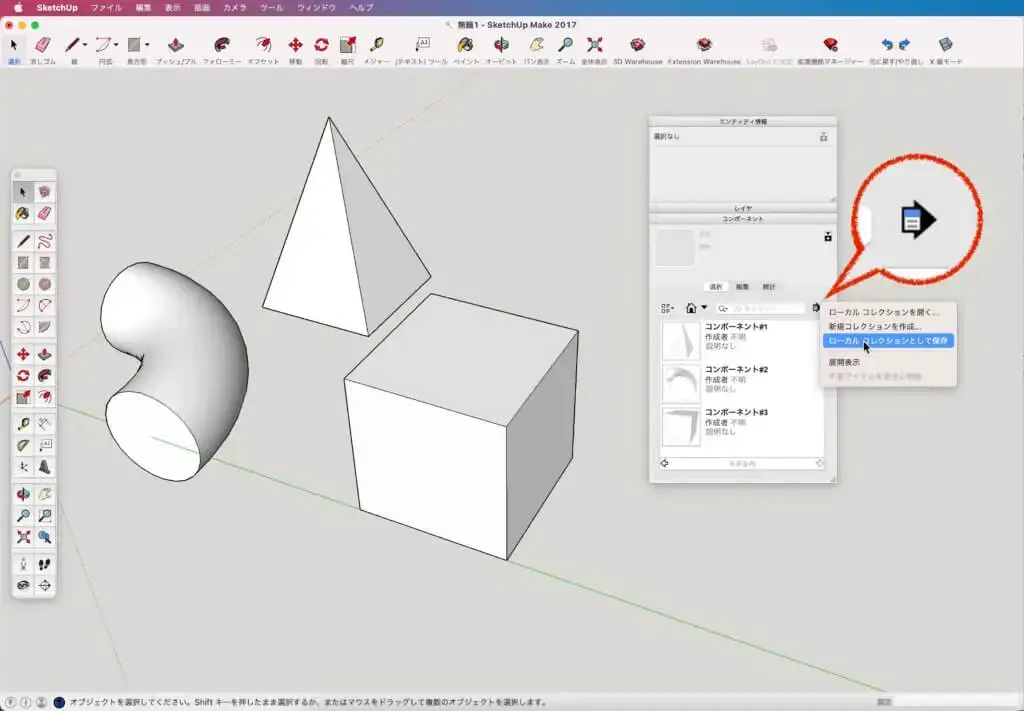Collapse the Components (コンポーネント) panel header

point(743,219)
